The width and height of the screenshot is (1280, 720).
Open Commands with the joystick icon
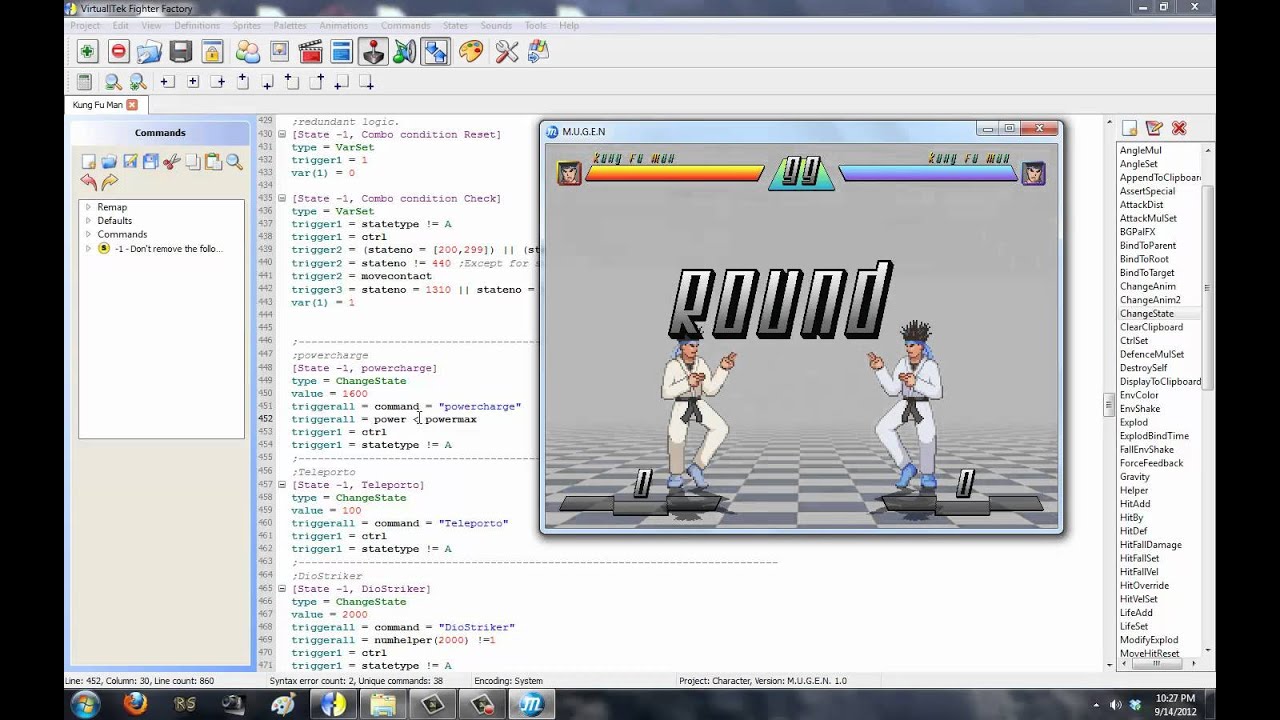click(372, 52)
